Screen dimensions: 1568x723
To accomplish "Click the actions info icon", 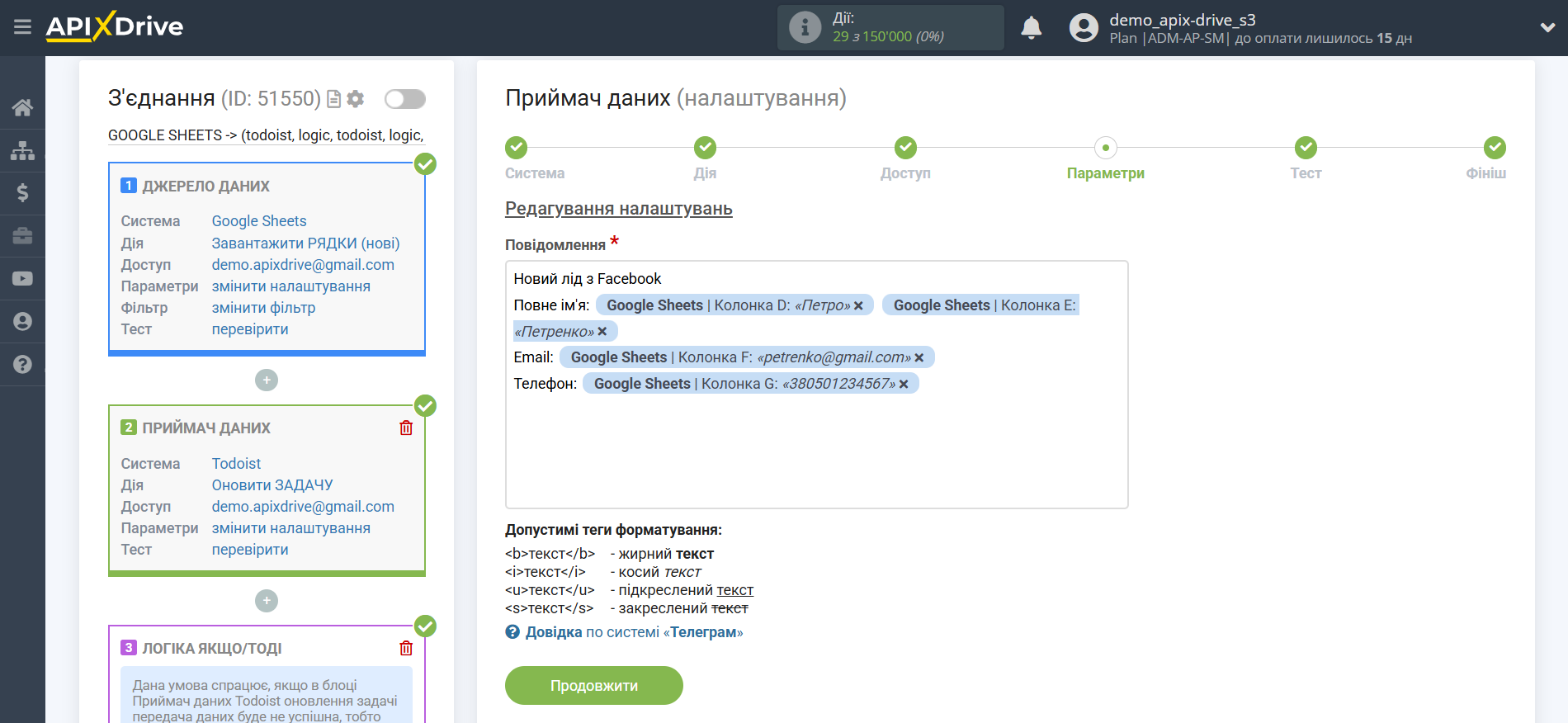I will click(x=805, y=27).
